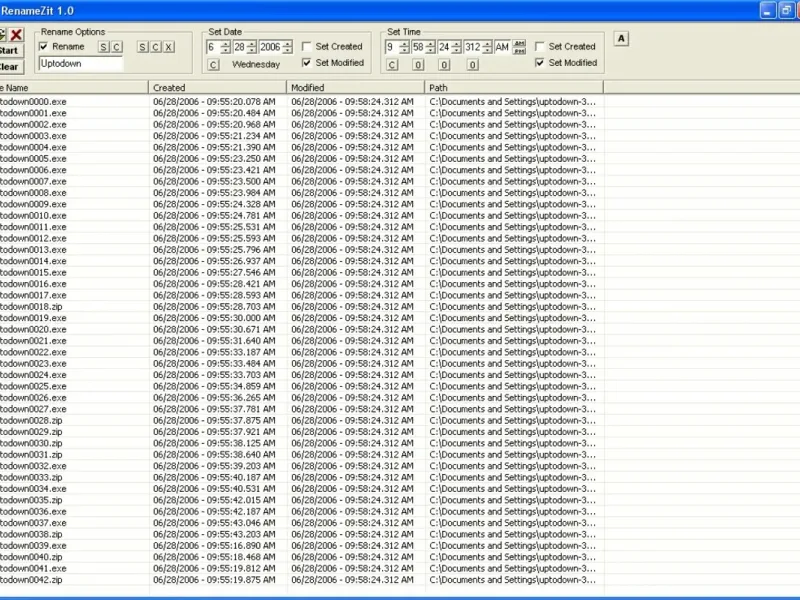Sort by the Path column header
Viewport: 800px width, 600px height.
pos(514,88)
